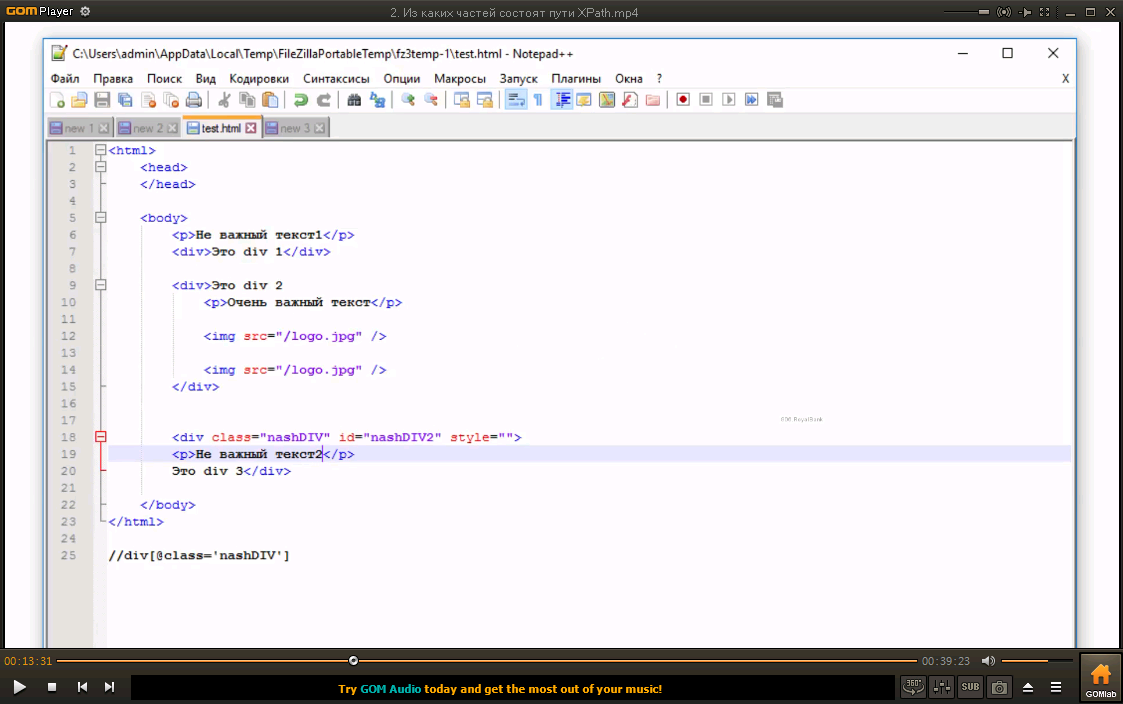Click the Start Recording macro icon

[x=683, y=100]
